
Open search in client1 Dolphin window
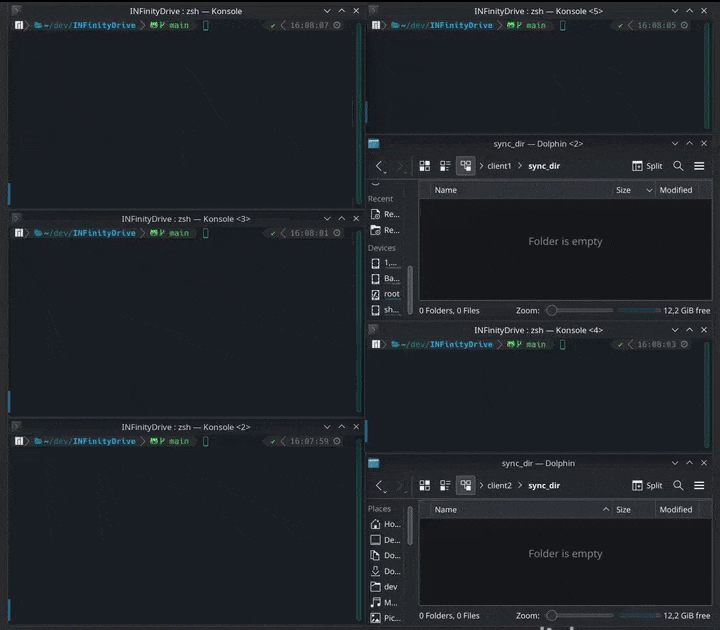click(678, 166)
